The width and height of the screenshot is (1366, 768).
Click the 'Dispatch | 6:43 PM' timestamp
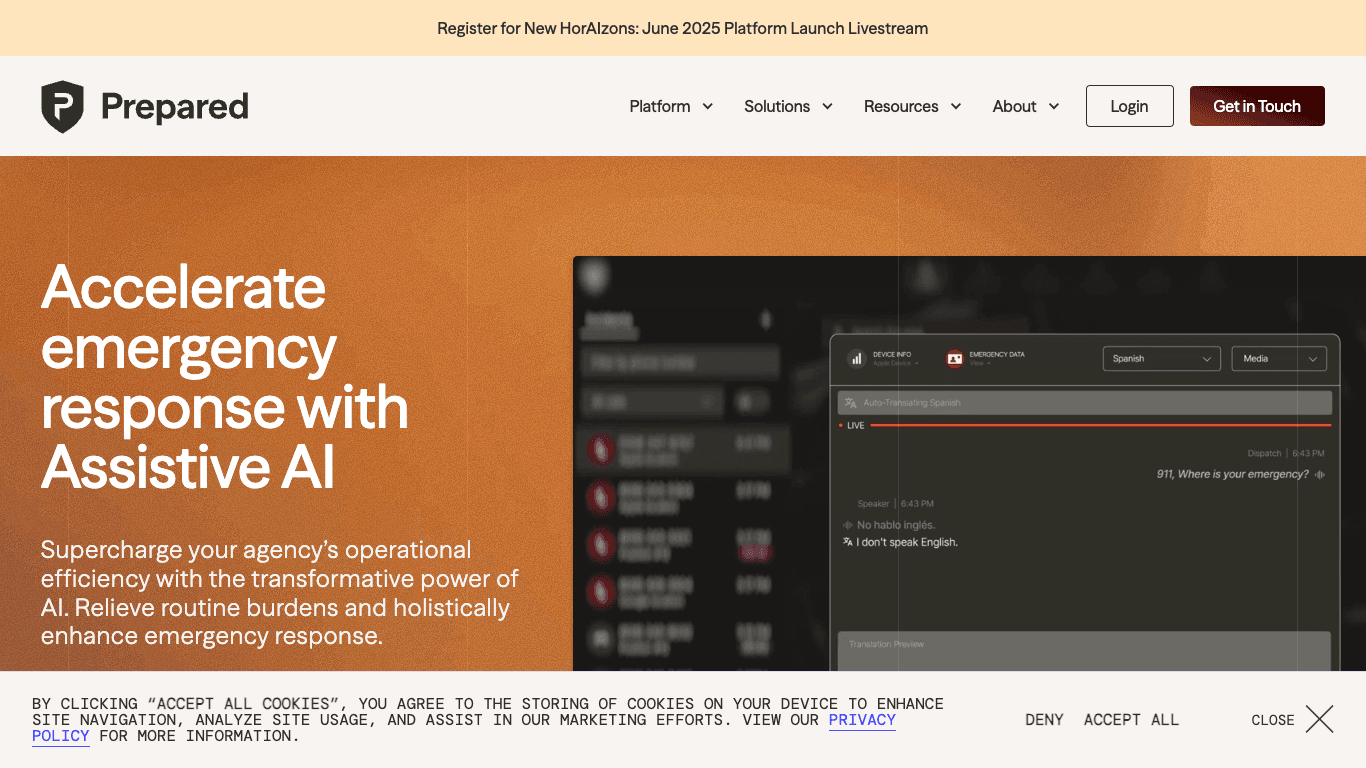[x=1286, y=453]
